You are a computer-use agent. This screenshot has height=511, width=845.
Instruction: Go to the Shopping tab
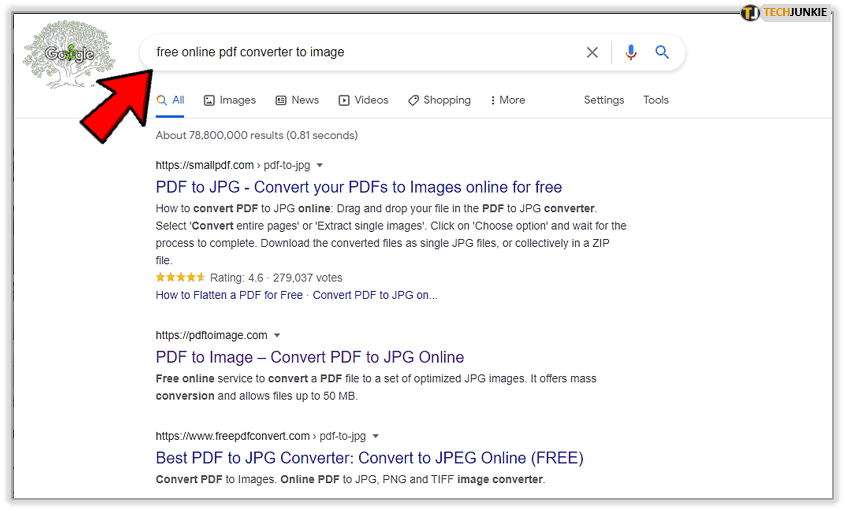439,100
